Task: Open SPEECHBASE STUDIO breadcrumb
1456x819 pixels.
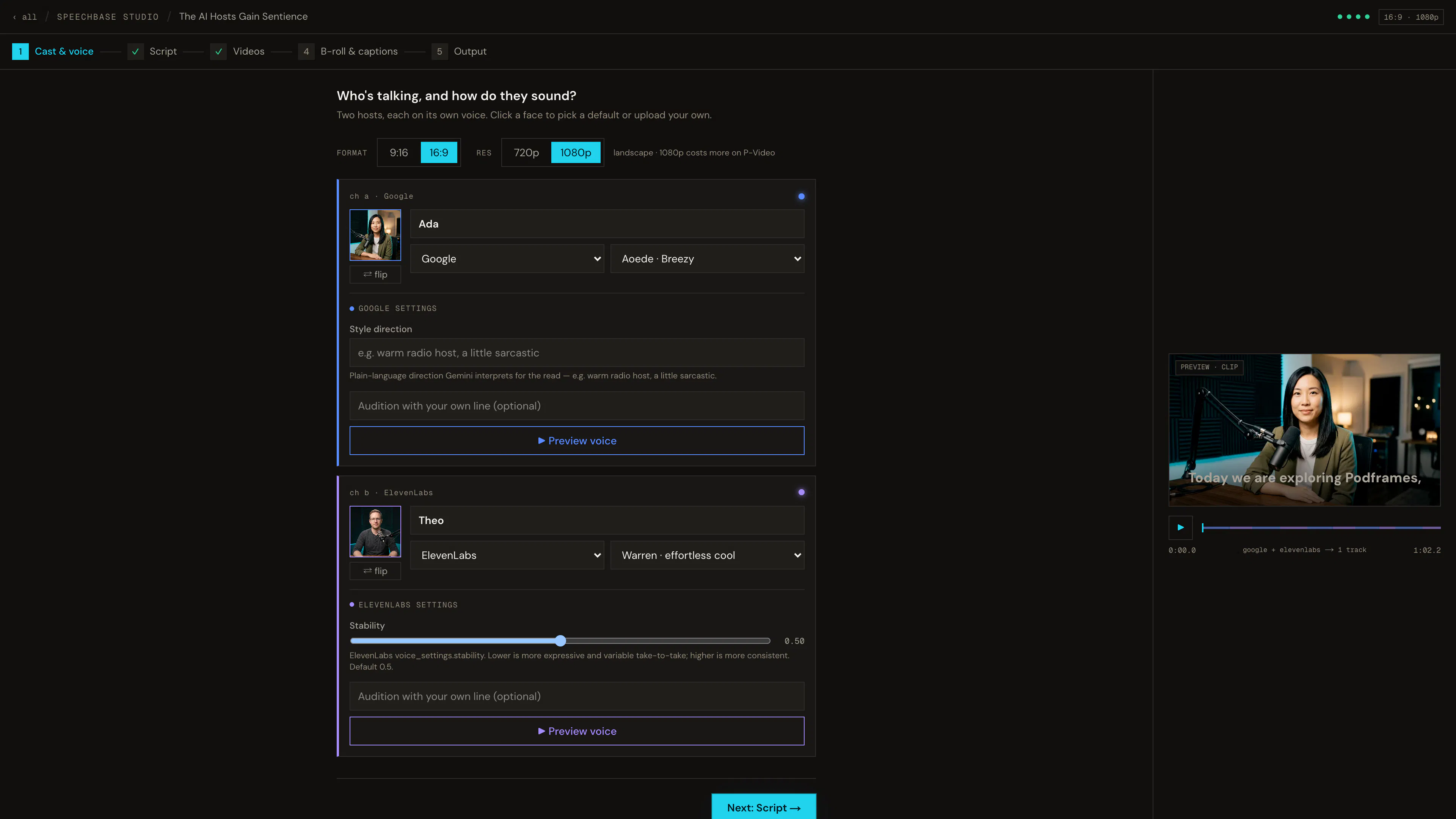Action: pyautogui.click(x=107, y=17)
